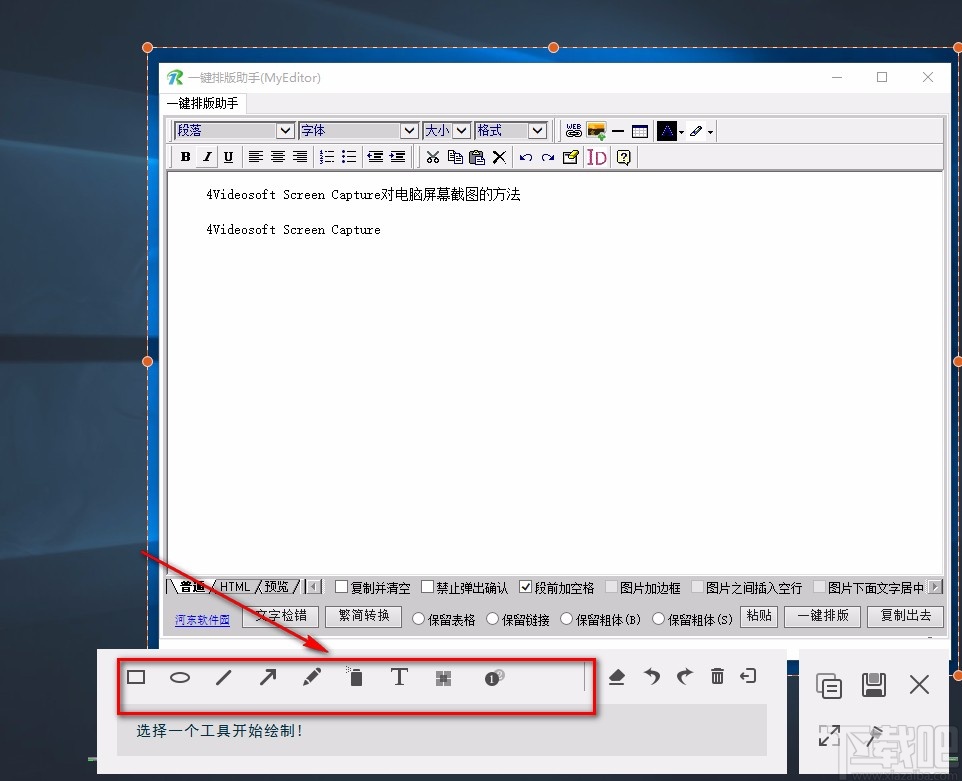Cancel the screen capture with X
The image size is (962, 781).
point(919,684)
